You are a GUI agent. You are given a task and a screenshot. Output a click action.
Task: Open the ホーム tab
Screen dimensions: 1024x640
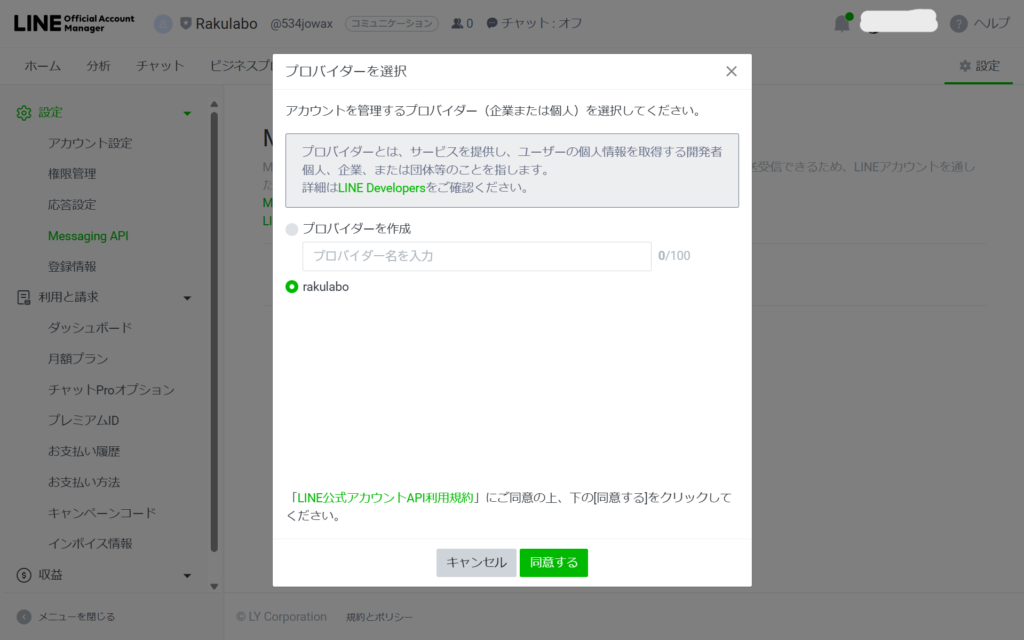click(42, 66)
